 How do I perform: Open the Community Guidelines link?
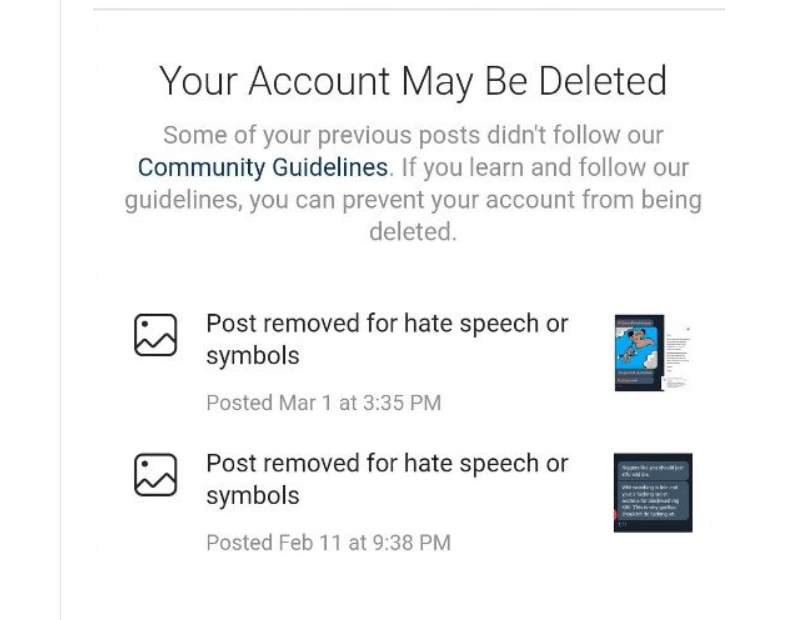[x=263, y=167]
